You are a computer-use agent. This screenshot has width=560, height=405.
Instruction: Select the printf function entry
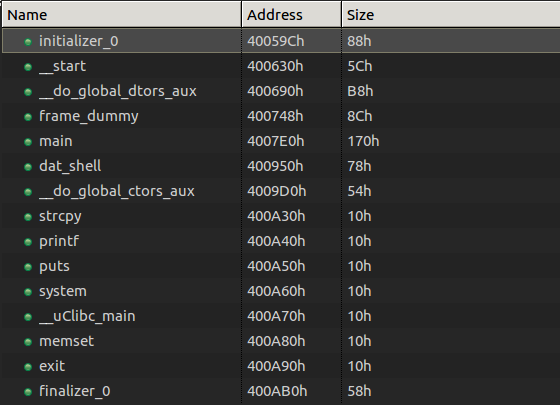[281, 241]
